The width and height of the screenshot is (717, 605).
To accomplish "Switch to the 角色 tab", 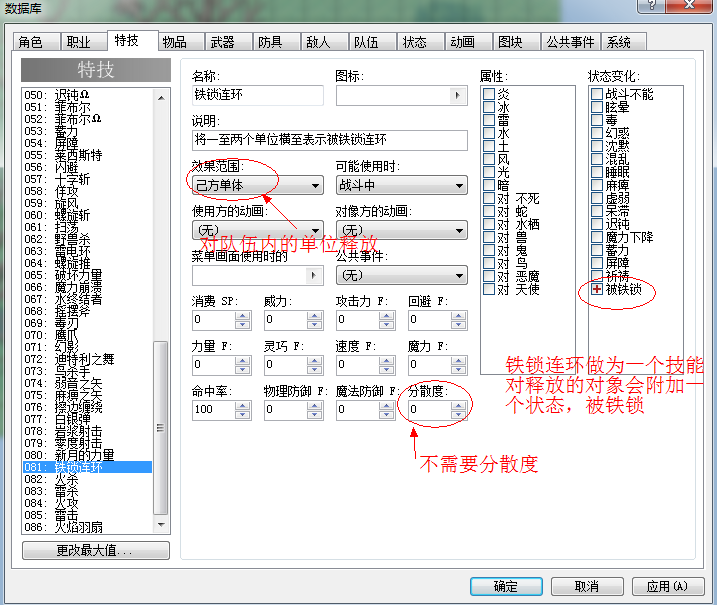I will pyautogui.click(x=37, y=42).
